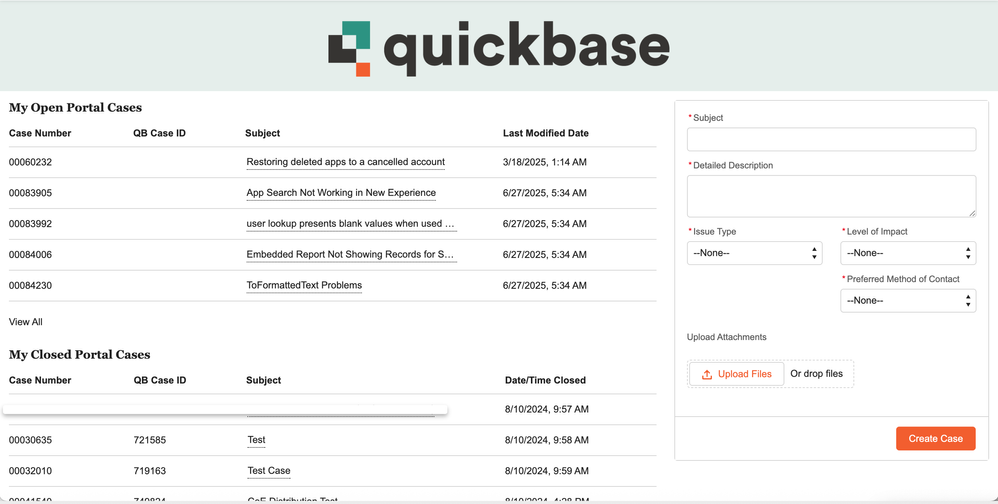Click Case Number header in open cases table
The width and height of the screenshot is (998, 504).
40,133
